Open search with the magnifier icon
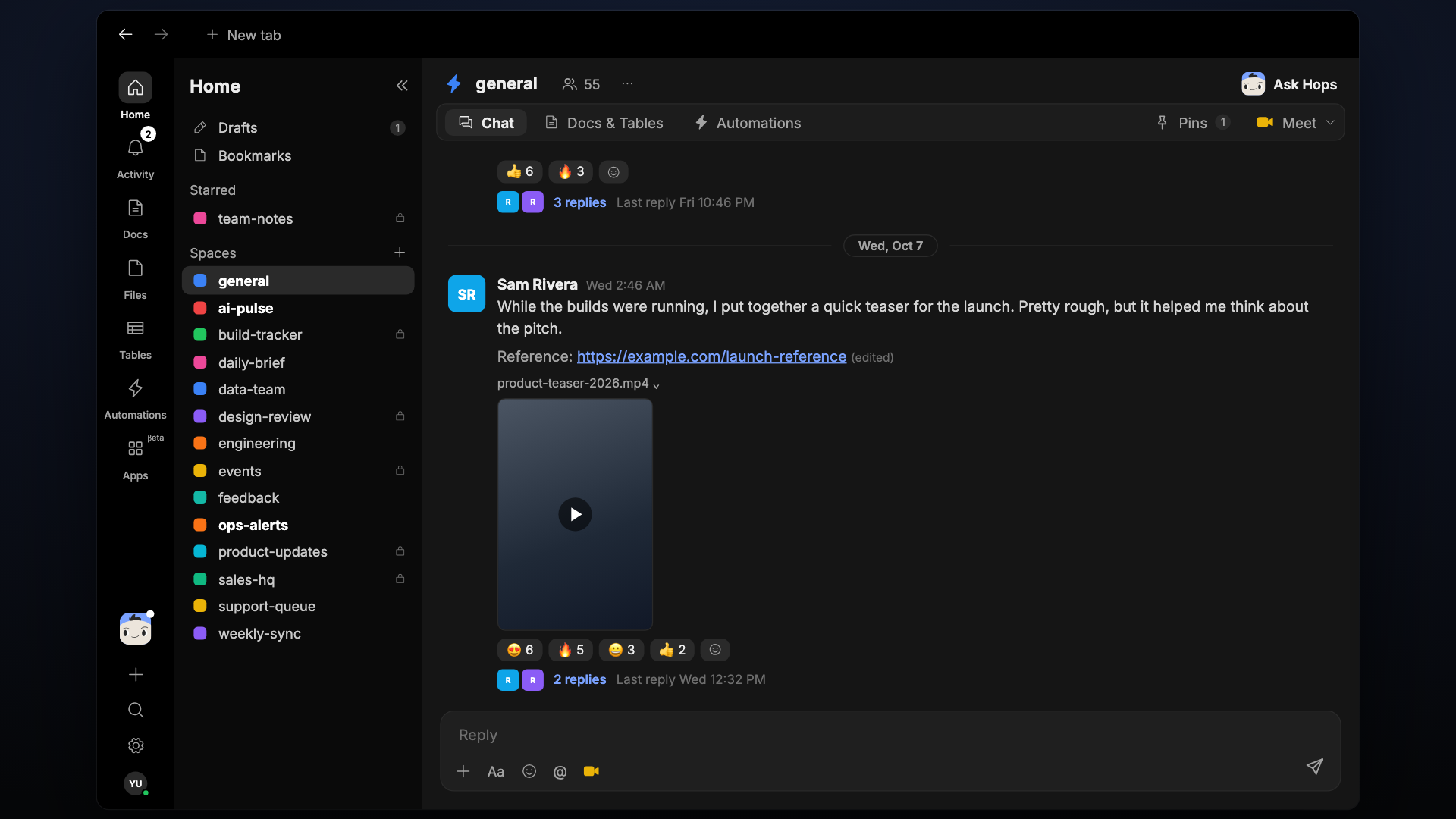1456x819 pixels. tap(136, 710)
